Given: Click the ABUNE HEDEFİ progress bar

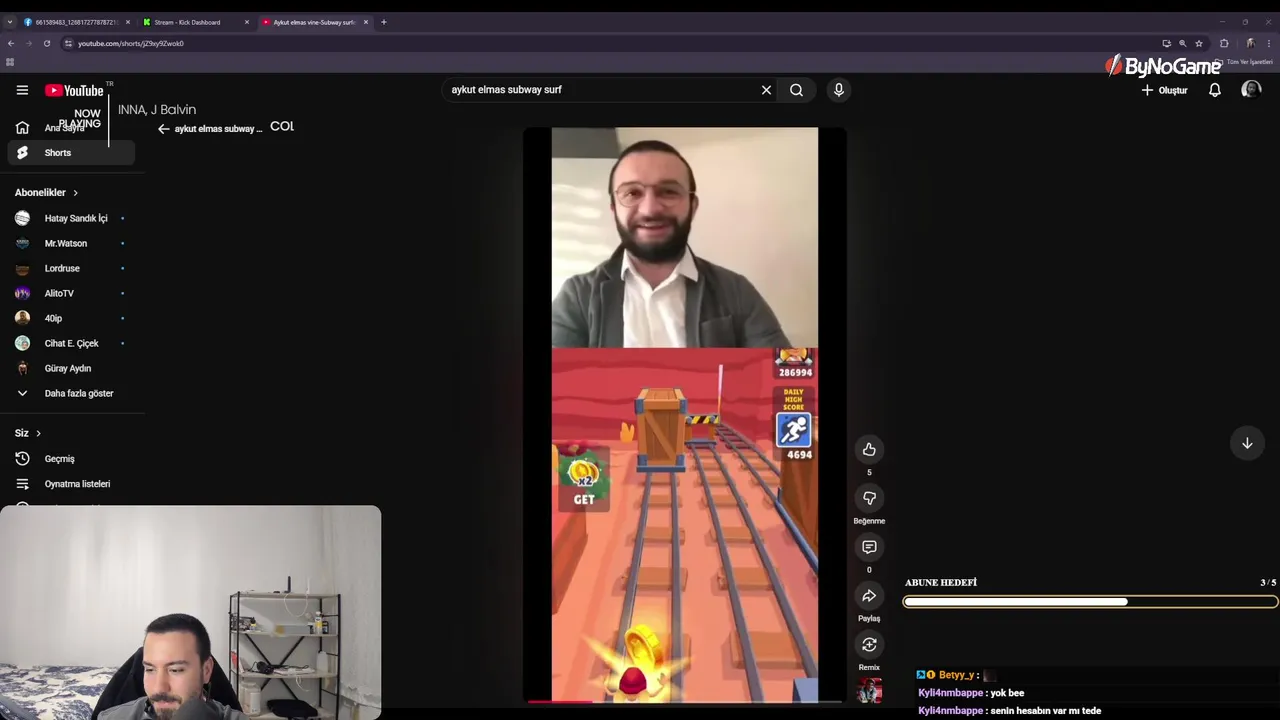Looking at the screenshot, I should click(1090, 602).
